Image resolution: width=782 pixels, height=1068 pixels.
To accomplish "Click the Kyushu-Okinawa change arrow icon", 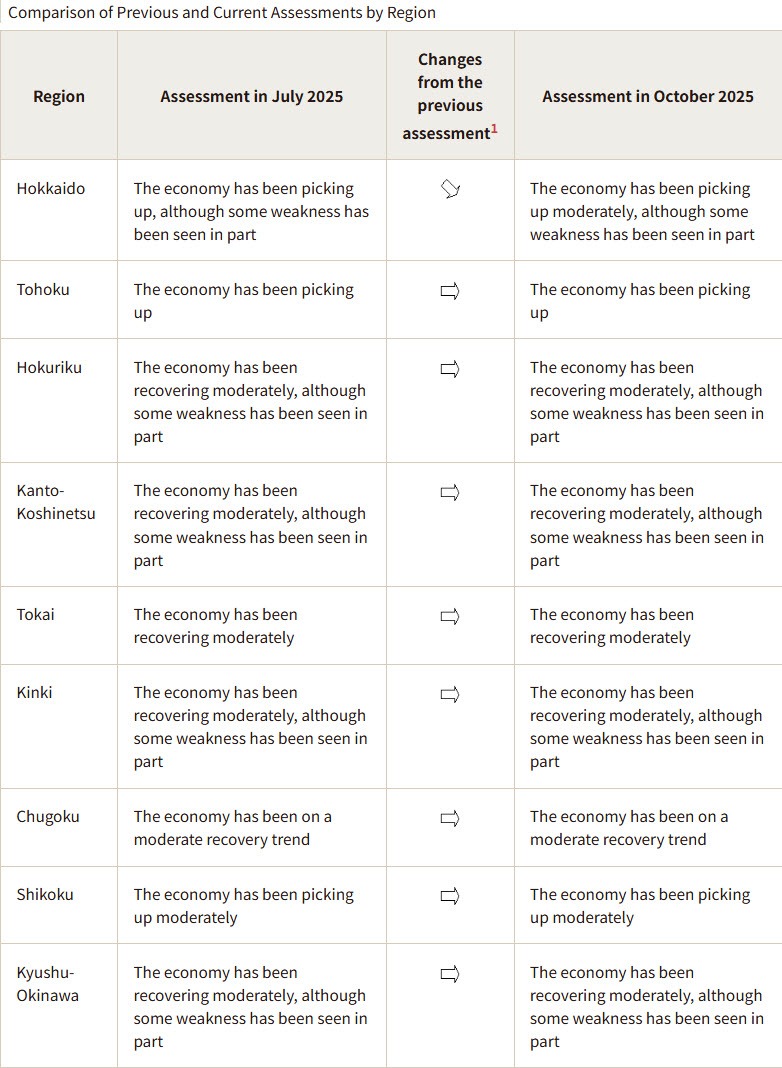I will 450,973.
